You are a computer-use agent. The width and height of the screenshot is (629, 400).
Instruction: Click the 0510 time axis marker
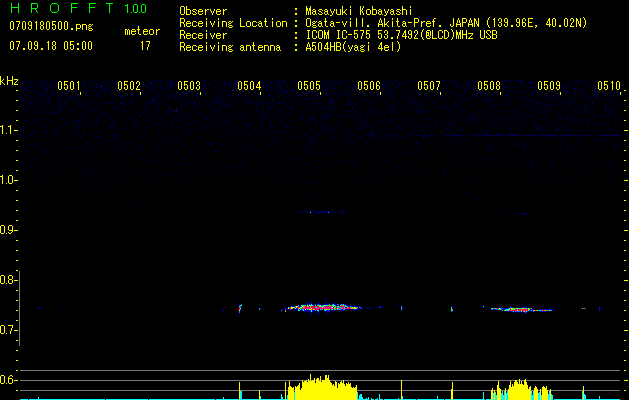coord(609,85)
